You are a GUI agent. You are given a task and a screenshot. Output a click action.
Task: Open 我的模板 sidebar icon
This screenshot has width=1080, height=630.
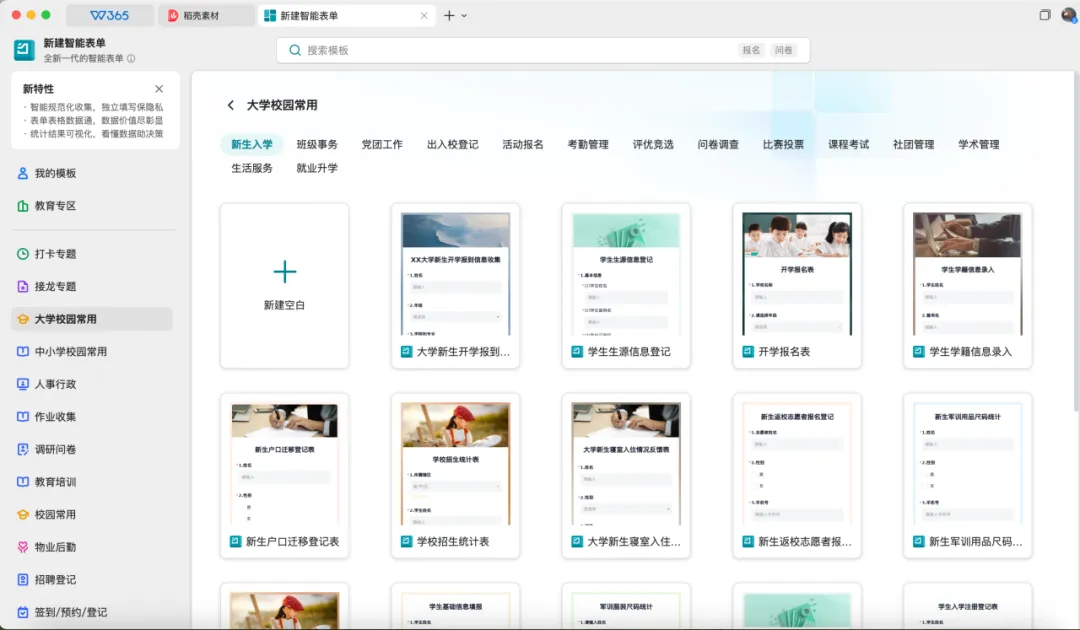point(23,174)
